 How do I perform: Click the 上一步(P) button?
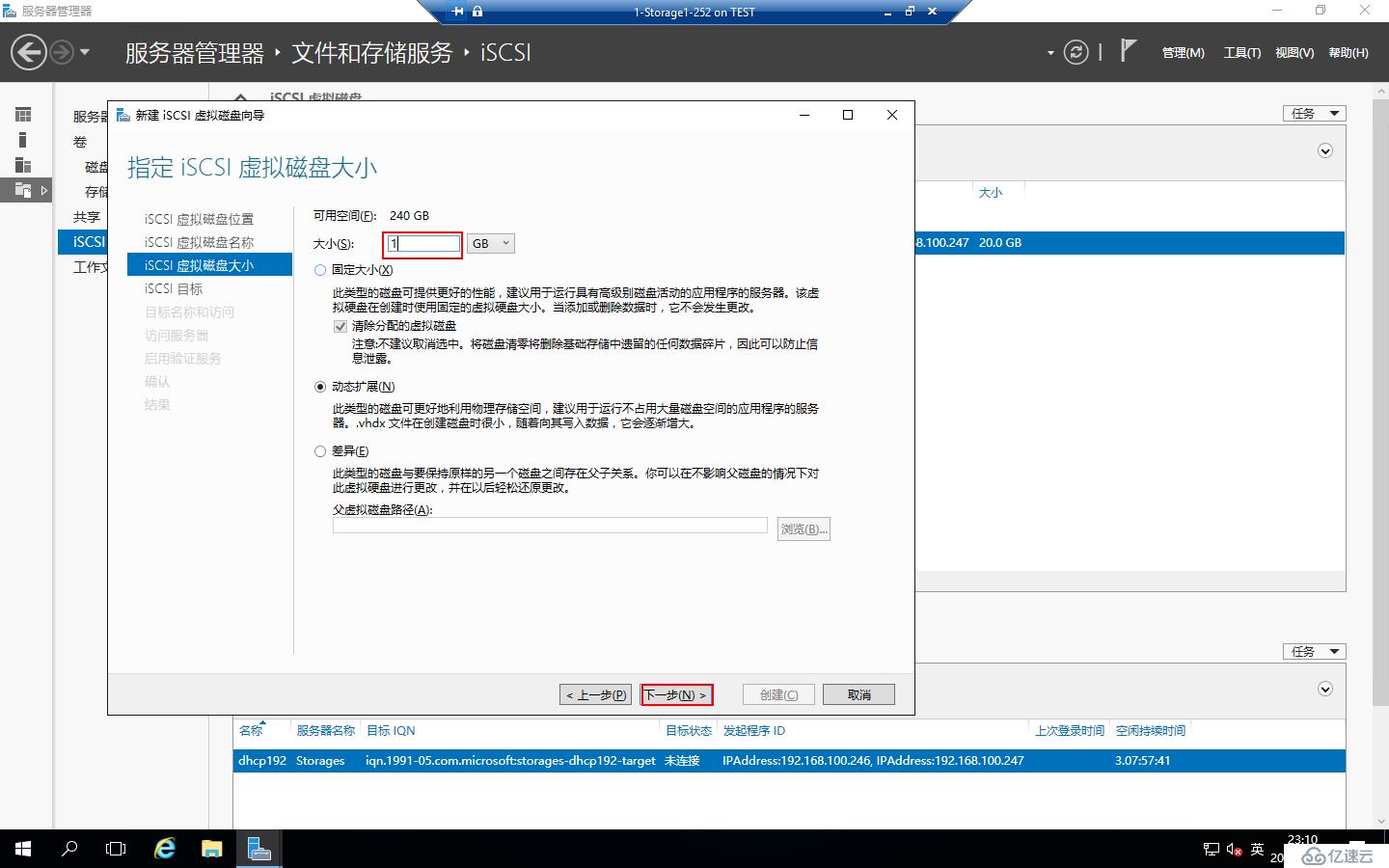point(596,694)
